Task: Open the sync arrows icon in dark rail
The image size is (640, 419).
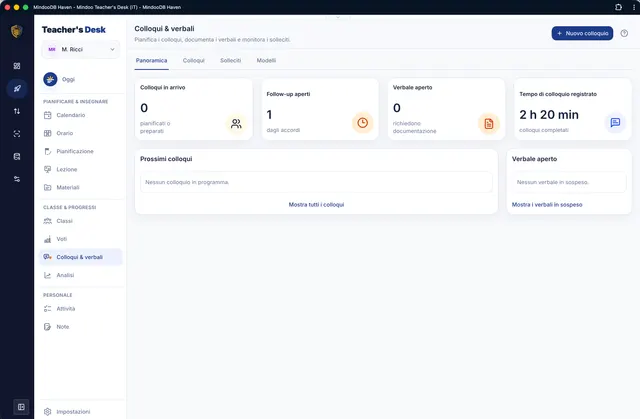Action: (17, 111)
